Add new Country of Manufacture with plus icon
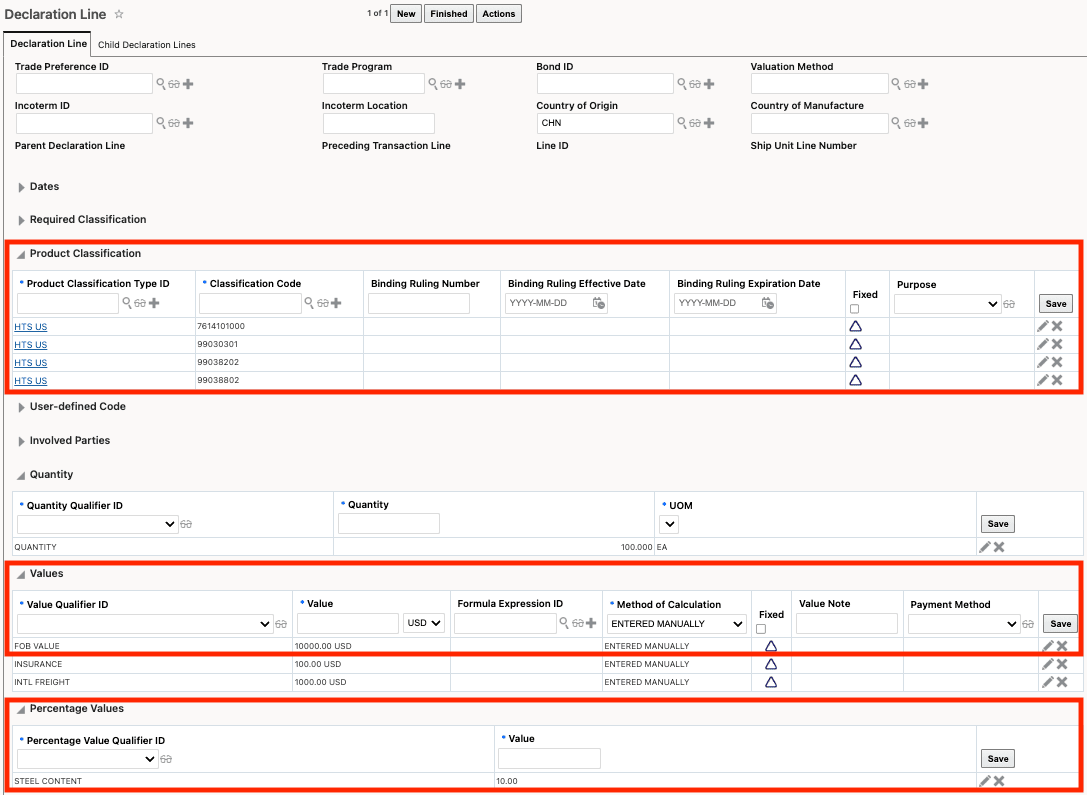Image resolution: width=1087 pixels, height=795 pixels. (x=923, y=123)
